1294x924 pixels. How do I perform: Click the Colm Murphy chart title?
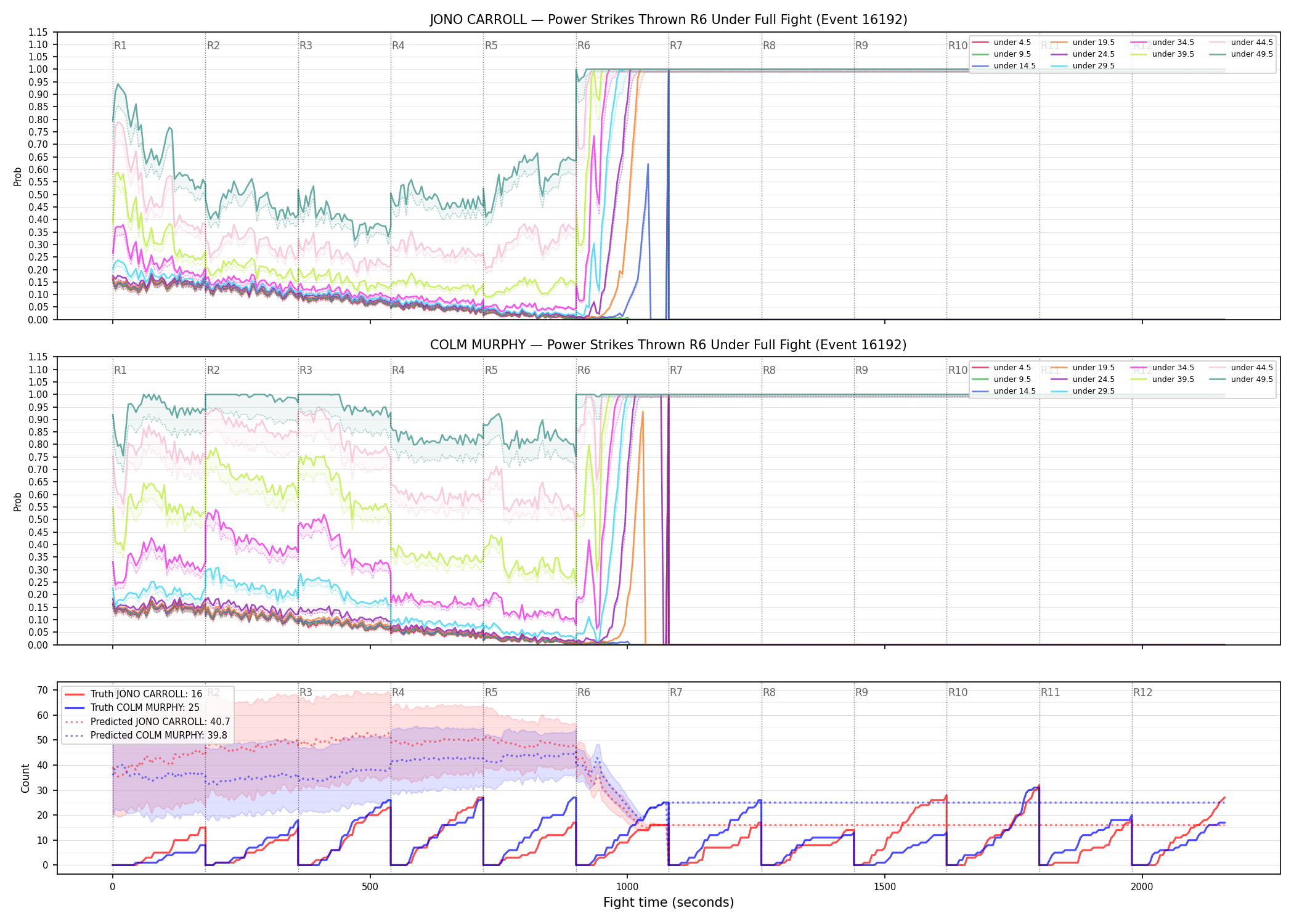(x=669, y=345)
